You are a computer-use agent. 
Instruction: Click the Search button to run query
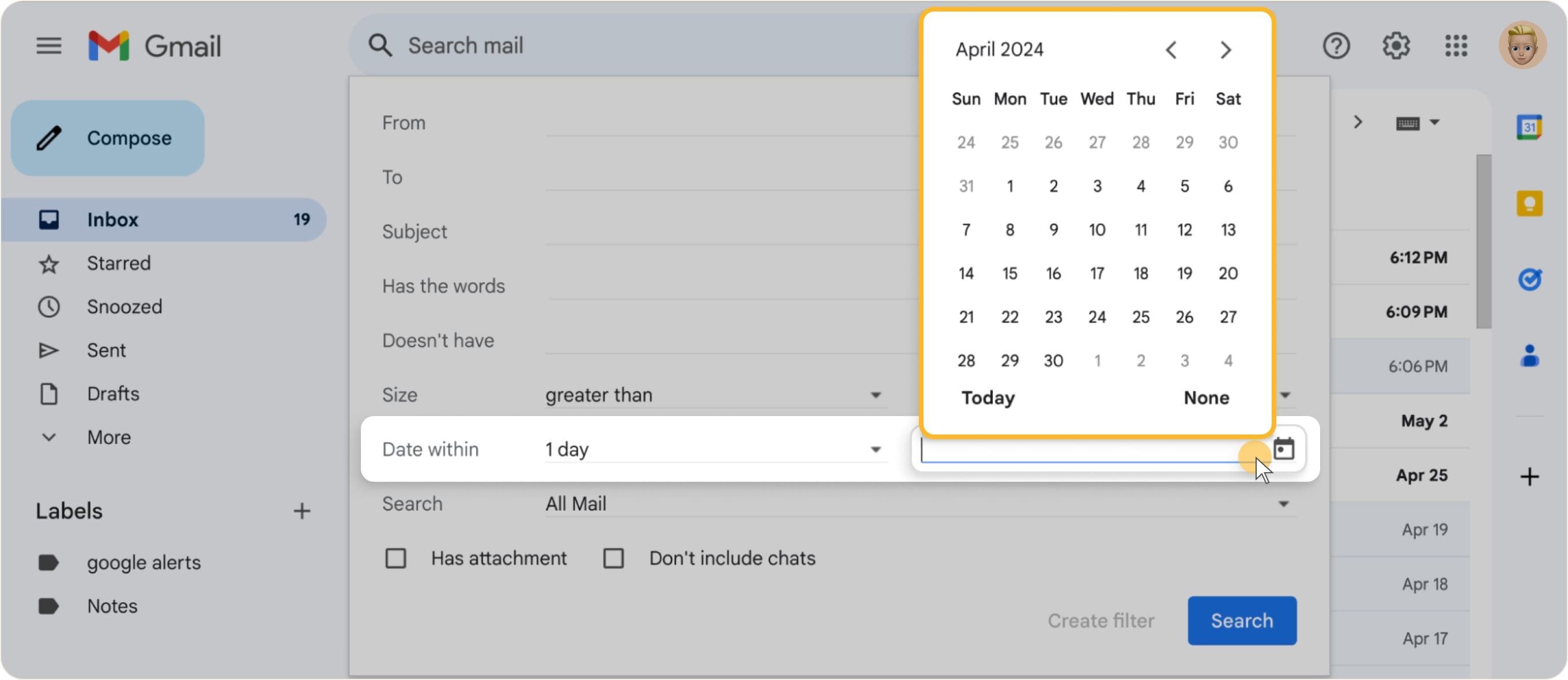click(x=1242, y=621)
